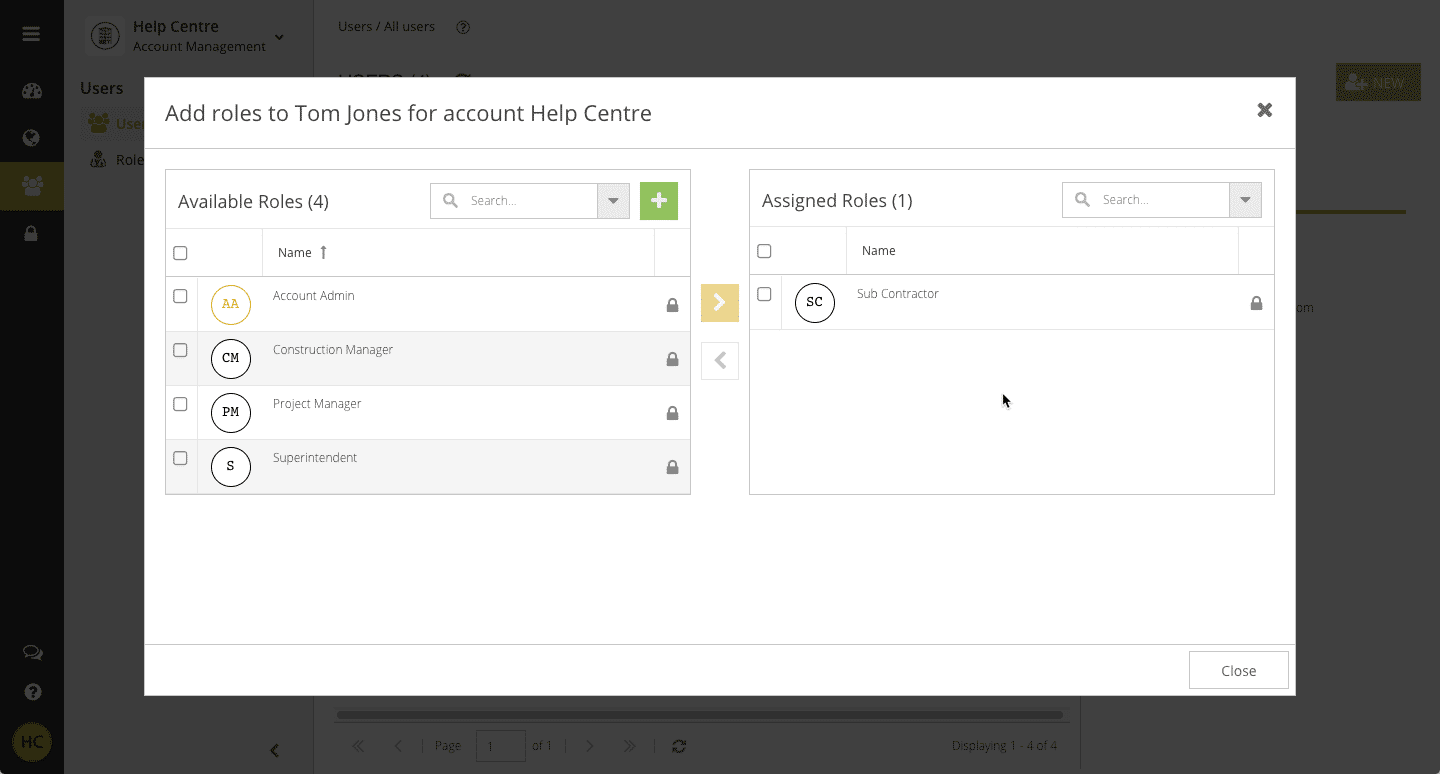Click the refresh icon in the pagination bar
This screenshot has height=774, width=1440.
679,746
